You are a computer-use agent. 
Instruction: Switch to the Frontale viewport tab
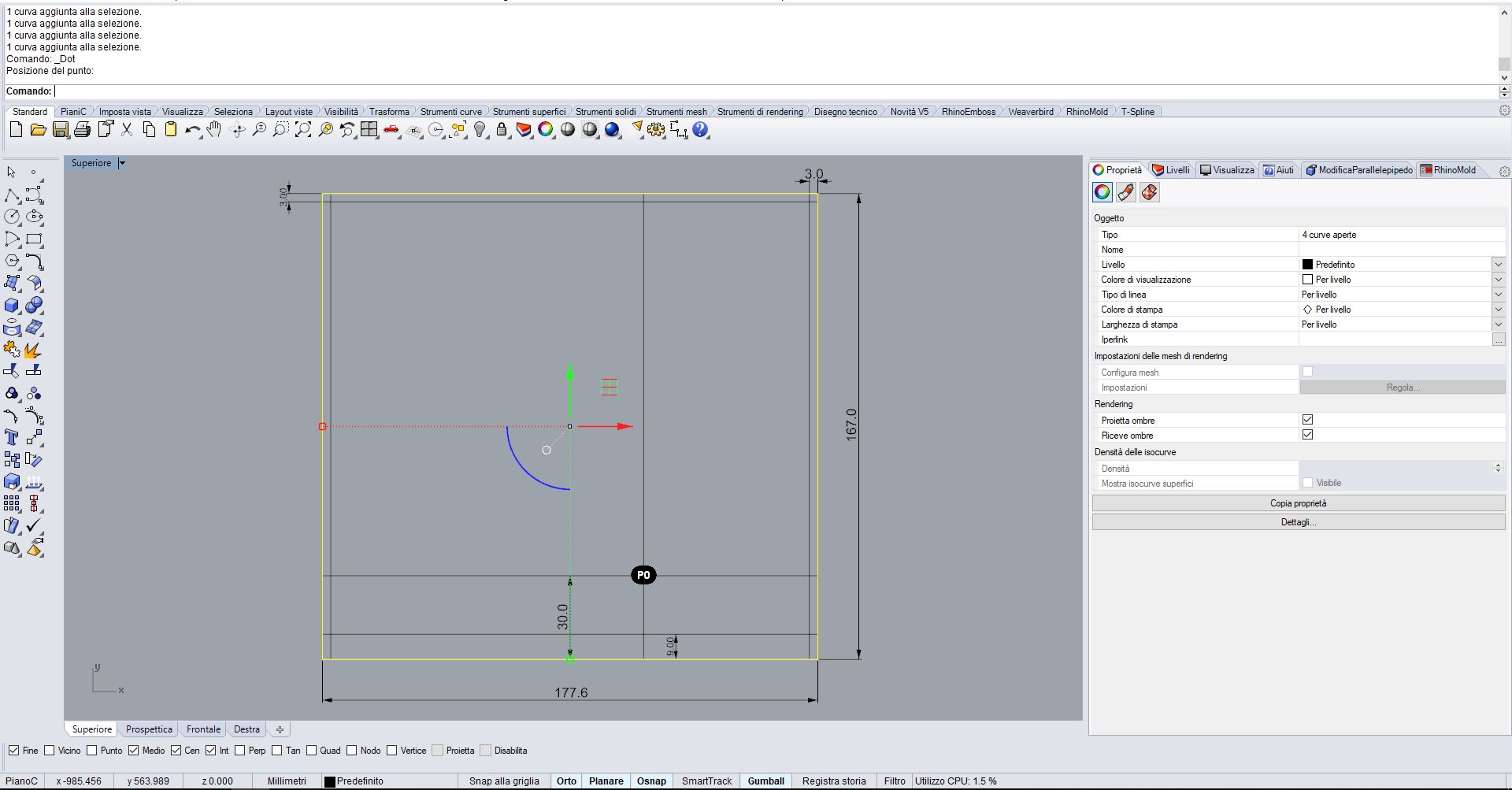click(x=203, y=729)
